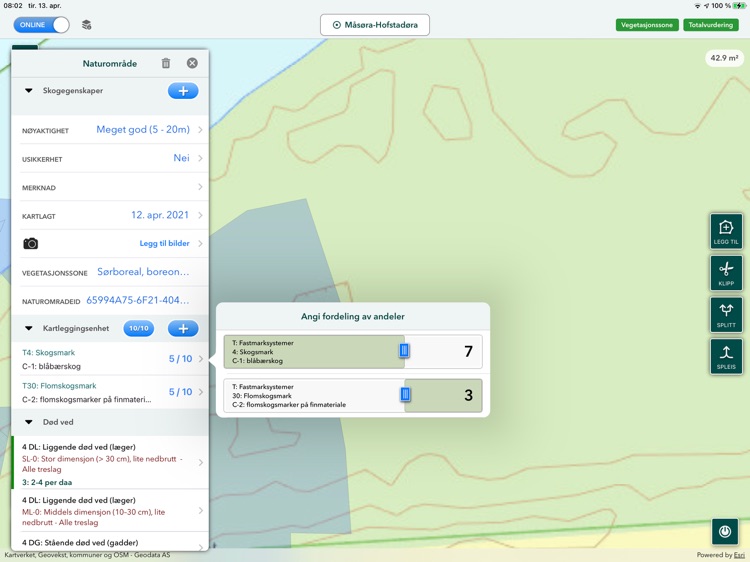
Task: Open the NØYAKTIGHET Meget god row
Action: [x=110, y=130]
